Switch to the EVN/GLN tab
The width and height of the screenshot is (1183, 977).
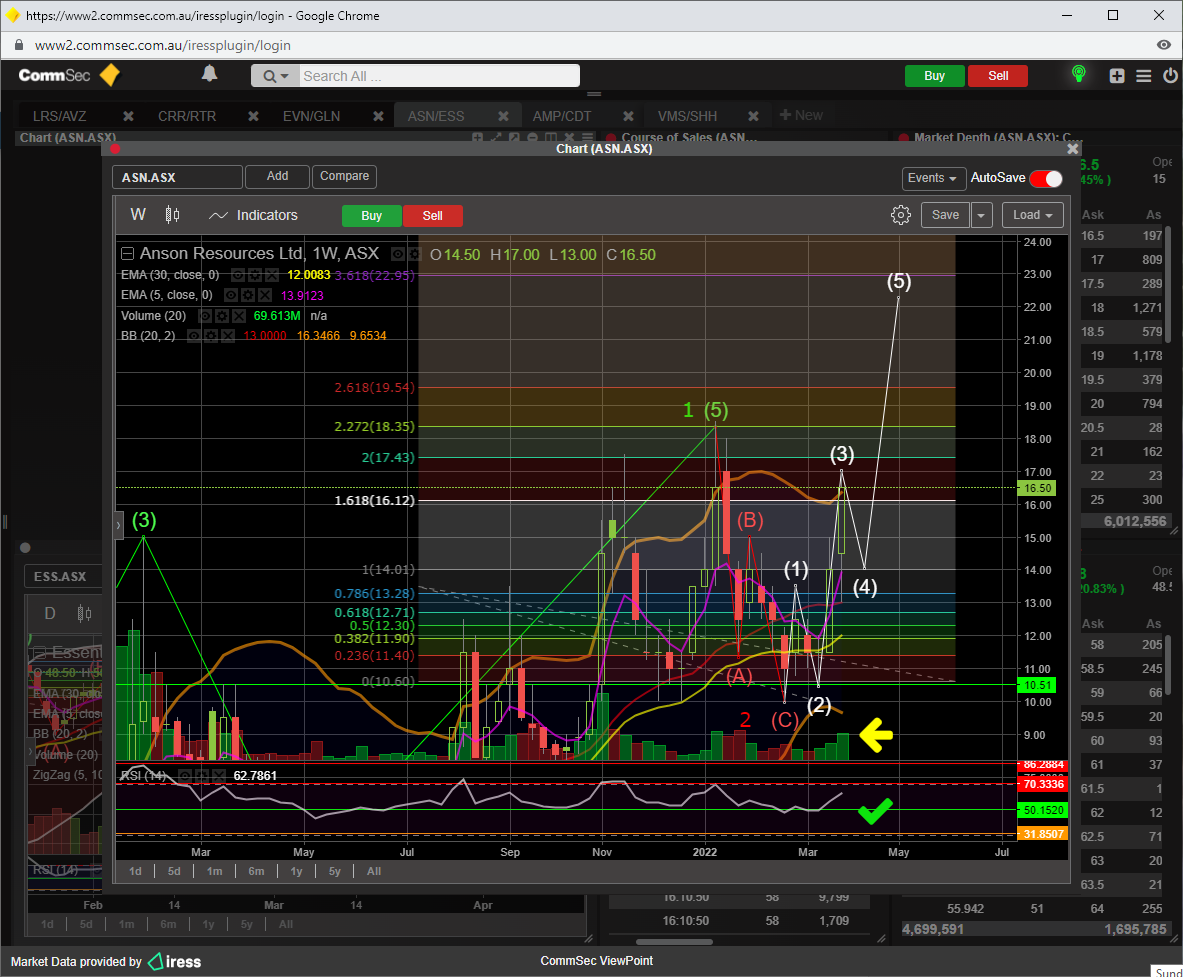(x=311, y=116)
